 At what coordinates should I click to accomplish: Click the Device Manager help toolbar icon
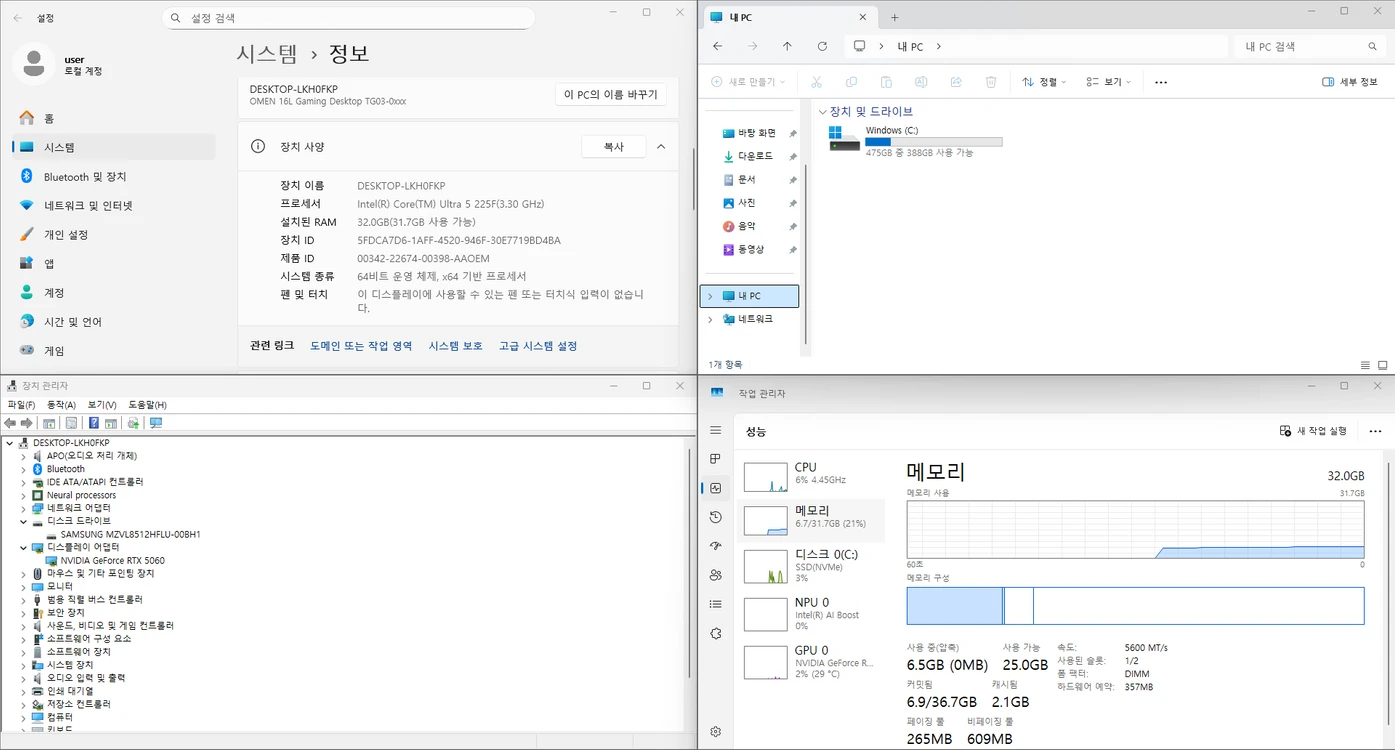click(x=94, y=423)
